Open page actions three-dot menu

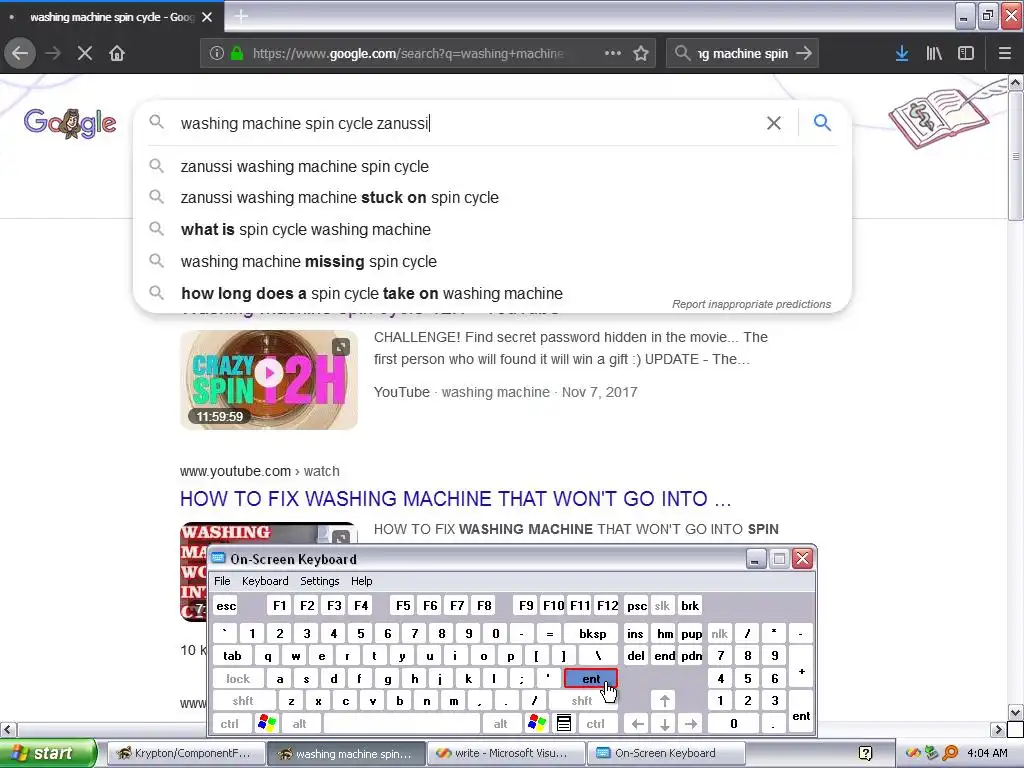(x=613, y=53)
